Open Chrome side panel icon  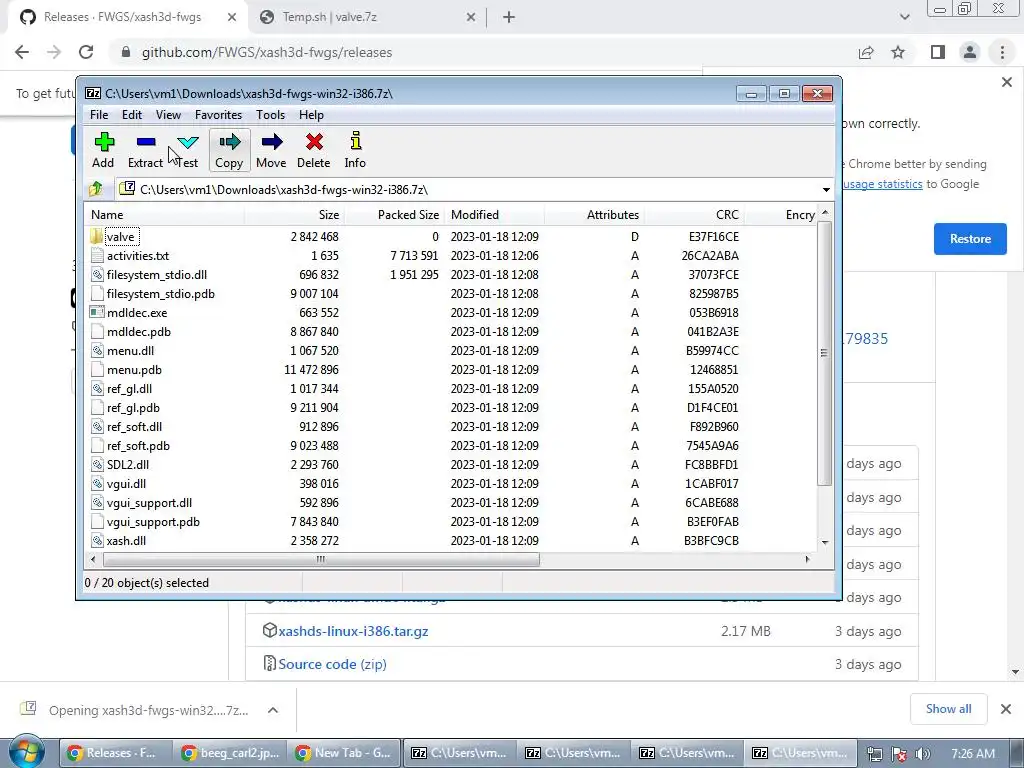click(938, 52)
